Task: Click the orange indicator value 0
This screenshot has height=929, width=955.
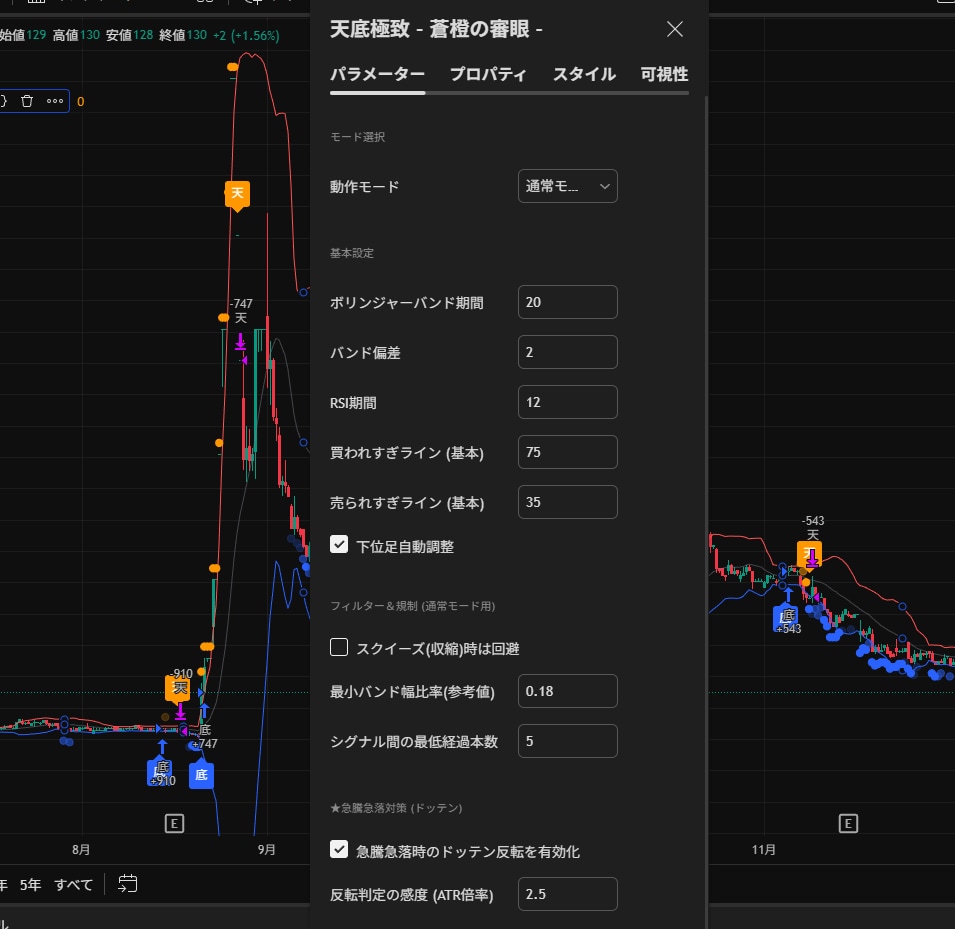Action: pyautogui.click(x=80, y=102)
